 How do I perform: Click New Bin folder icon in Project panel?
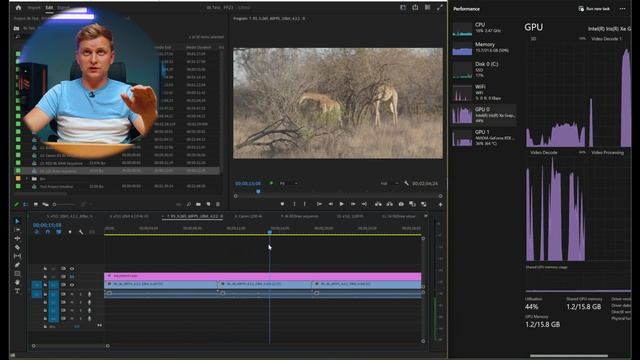[x=198, y=204]
